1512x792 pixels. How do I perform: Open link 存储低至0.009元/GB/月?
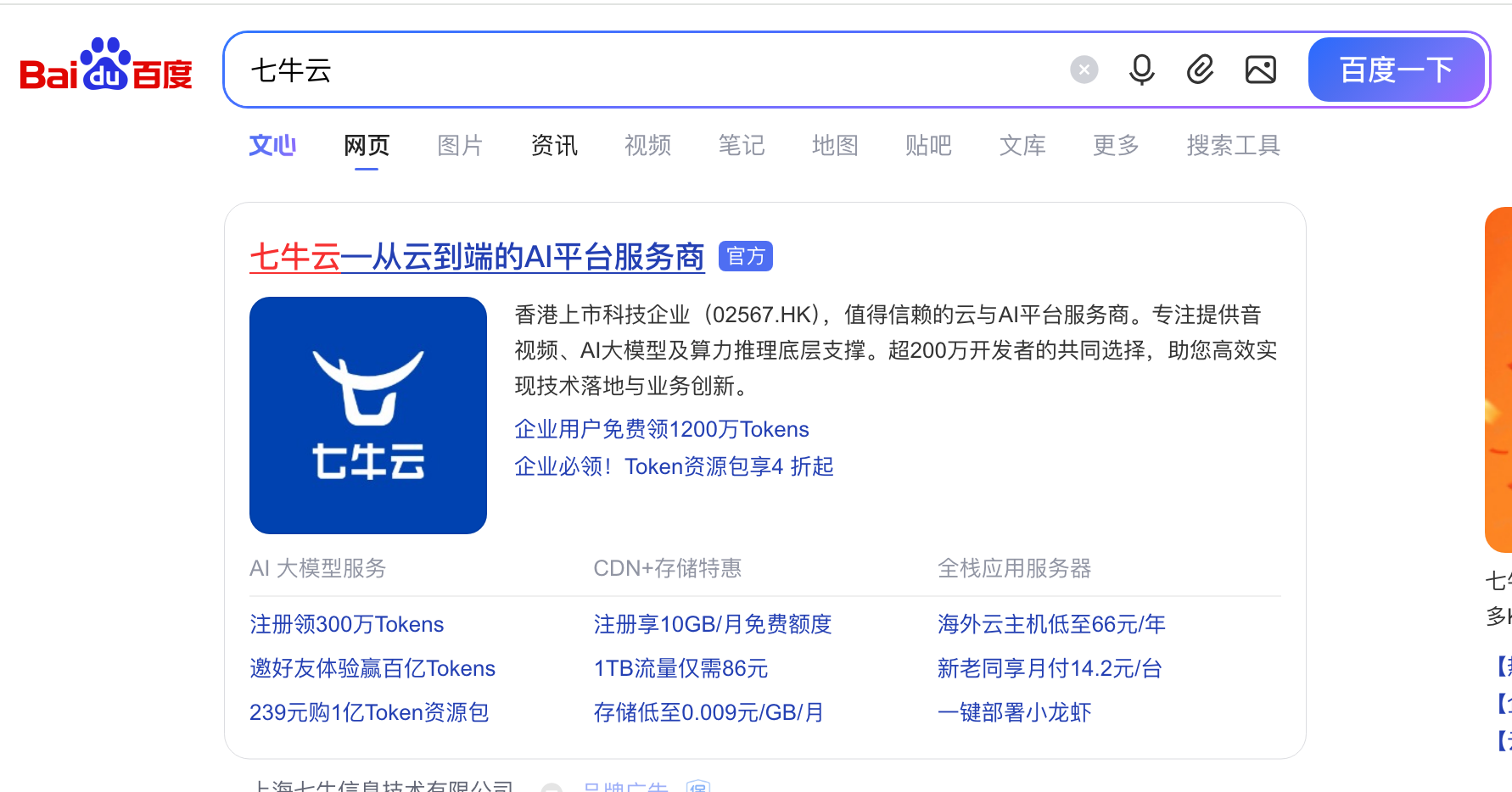pyautogui.click(x=708, y=712)
